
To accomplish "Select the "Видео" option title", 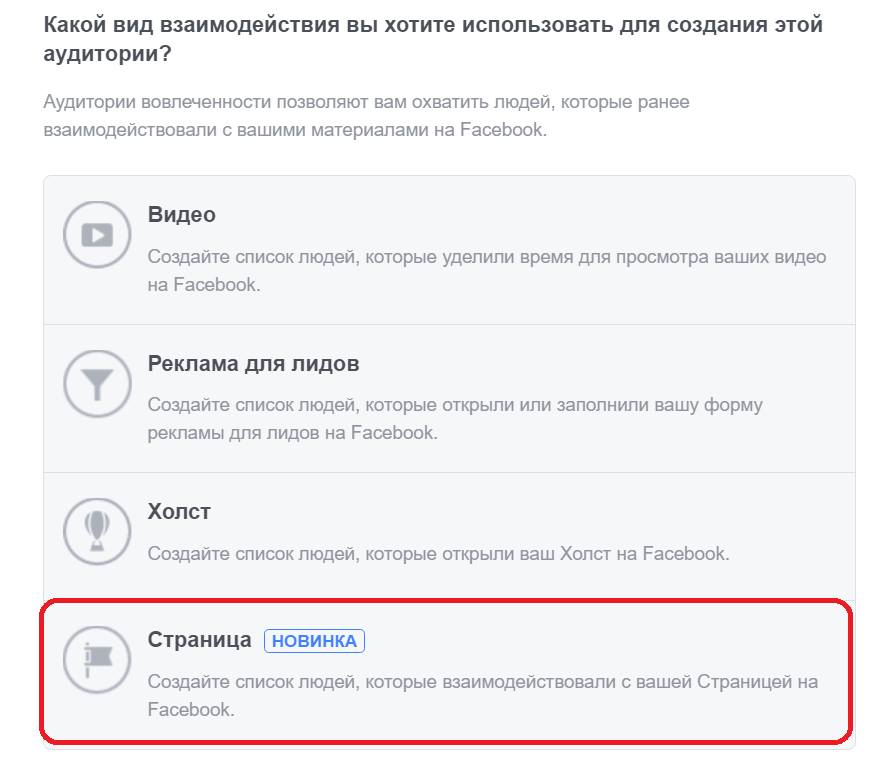I will 181,215.
